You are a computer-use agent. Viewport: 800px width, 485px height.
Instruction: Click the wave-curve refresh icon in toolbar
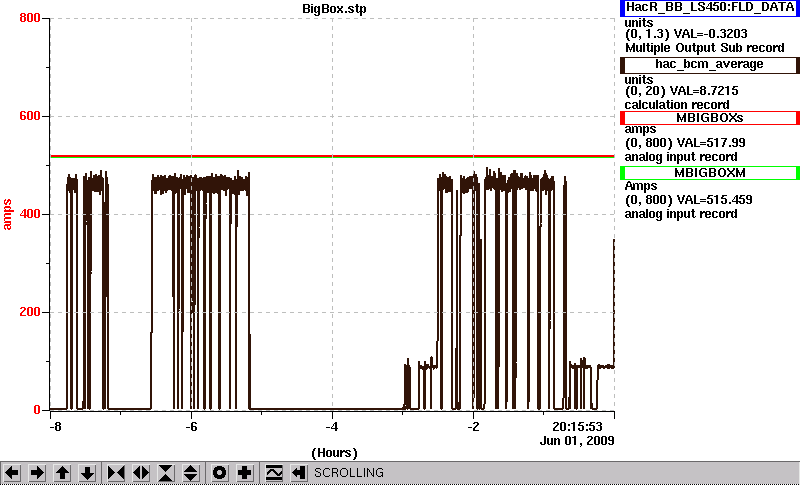pyautogui.click(x=274, y=473)
